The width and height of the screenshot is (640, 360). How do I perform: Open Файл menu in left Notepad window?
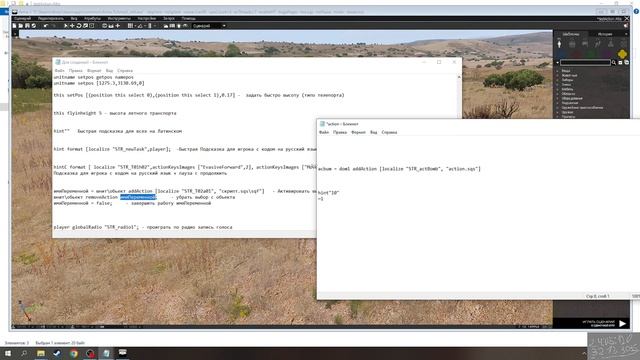tap(59, 71)
